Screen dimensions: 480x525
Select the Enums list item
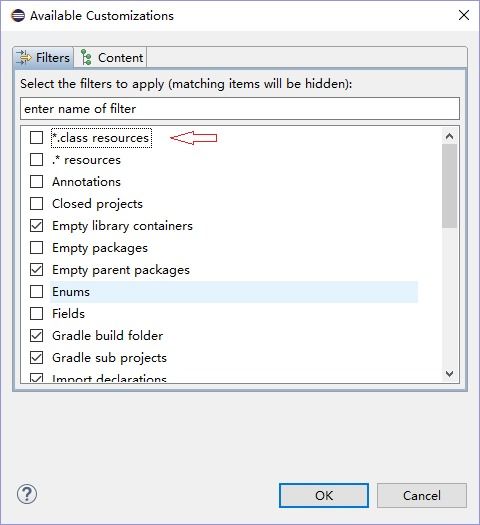pos(234,292)
